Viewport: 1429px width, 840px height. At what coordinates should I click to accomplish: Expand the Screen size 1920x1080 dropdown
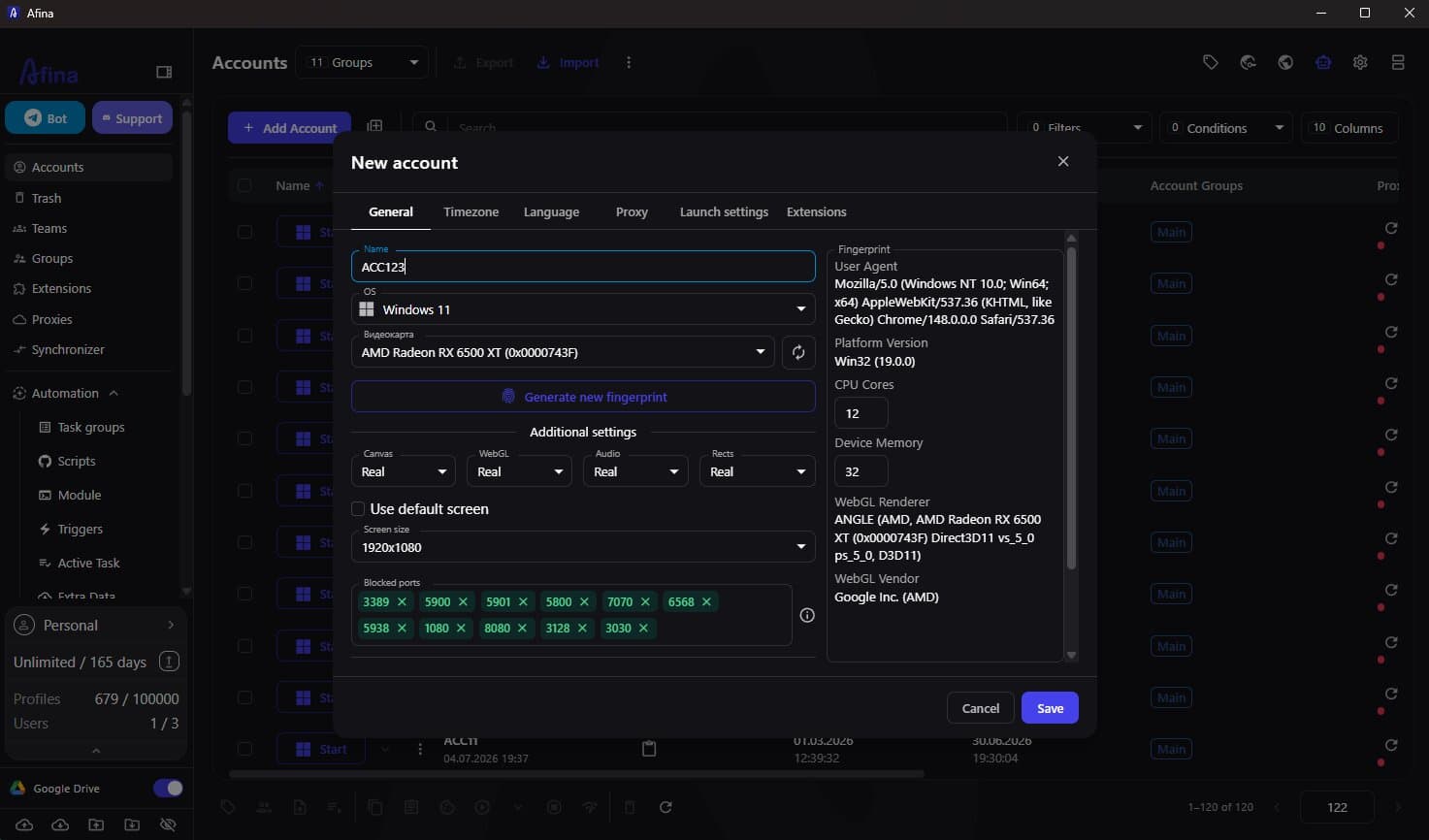(583, 547)
